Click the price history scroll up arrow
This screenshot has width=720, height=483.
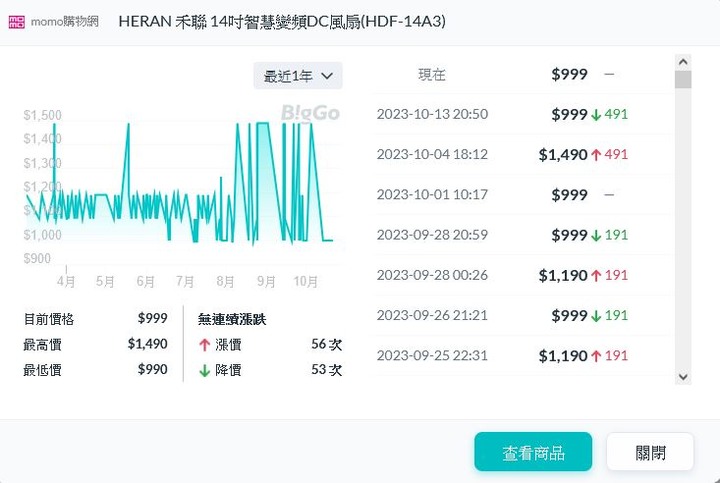683,62
